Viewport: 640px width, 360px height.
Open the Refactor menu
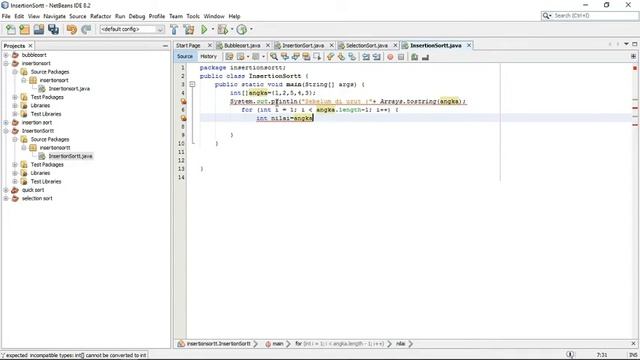[x=100, y=16]
